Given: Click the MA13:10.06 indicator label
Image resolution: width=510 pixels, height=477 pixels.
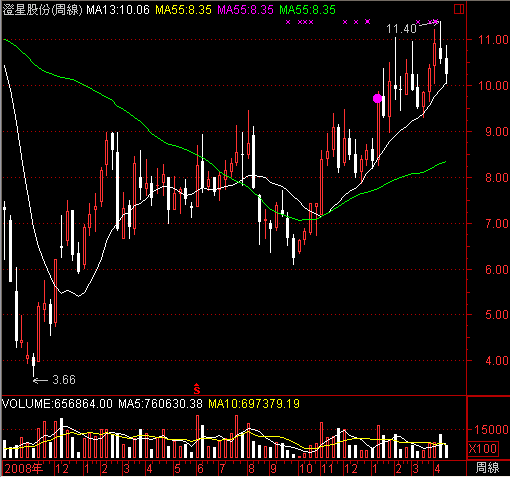Looking at the screenshot, I should (x=118, y=10).
